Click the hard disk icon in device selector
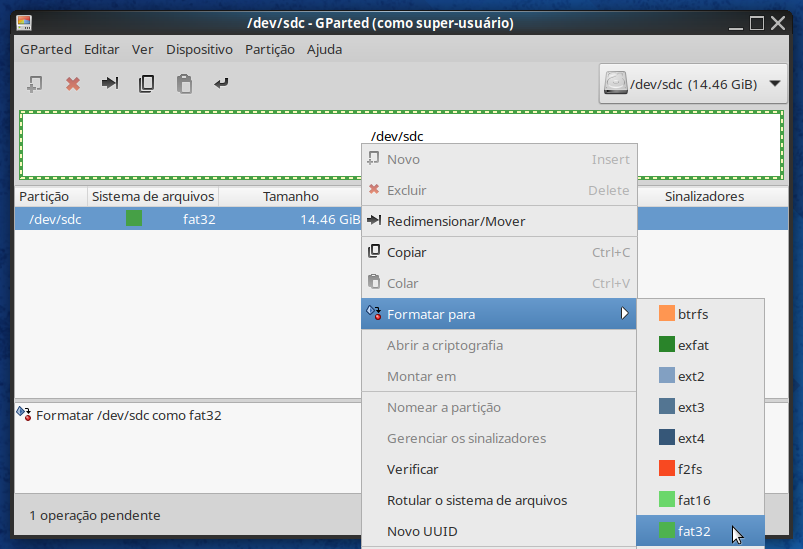 [x=616, y=83]
